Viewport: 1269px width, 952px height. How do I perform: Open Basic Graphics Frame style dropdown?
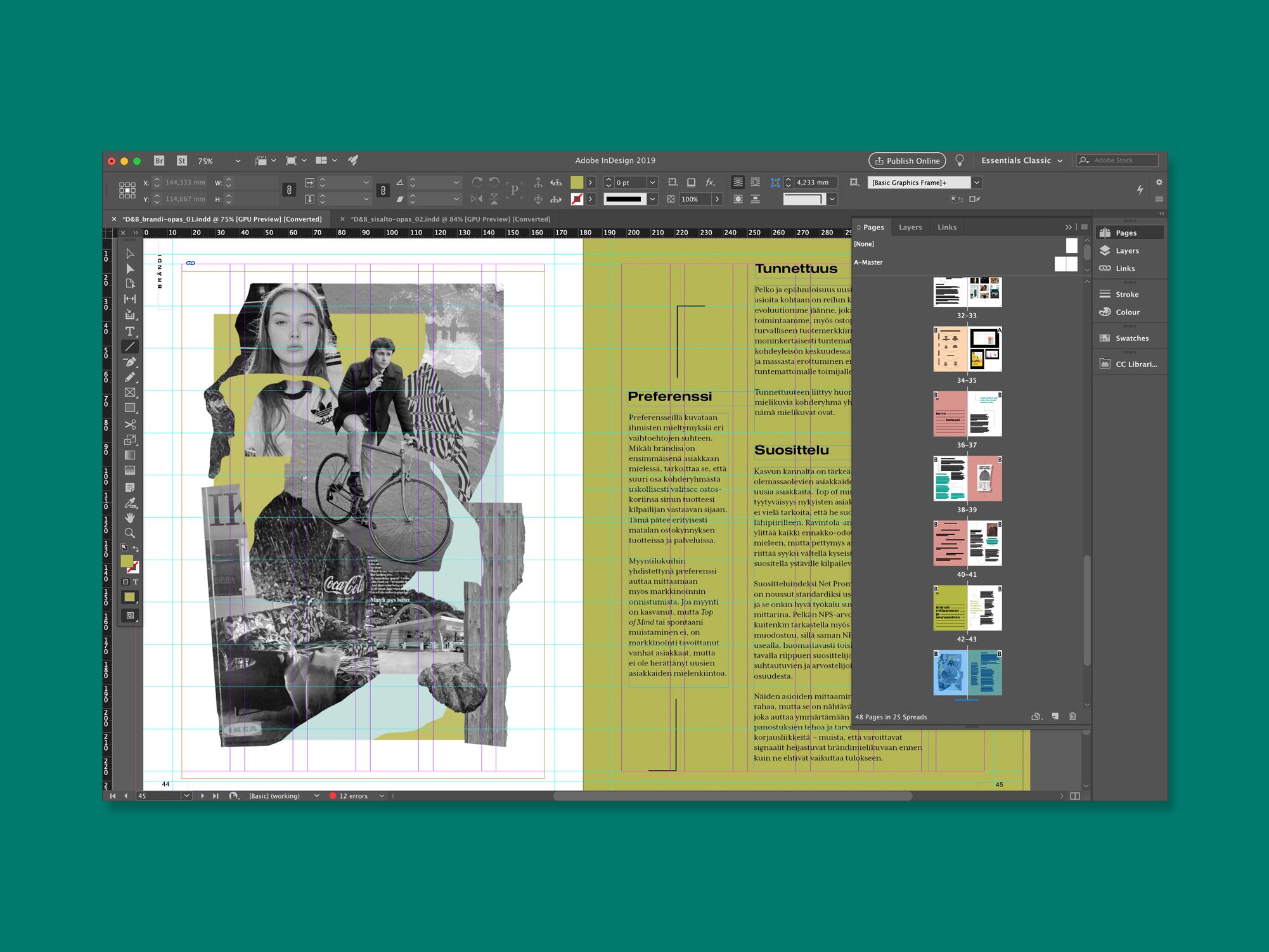tap(977, 183)
